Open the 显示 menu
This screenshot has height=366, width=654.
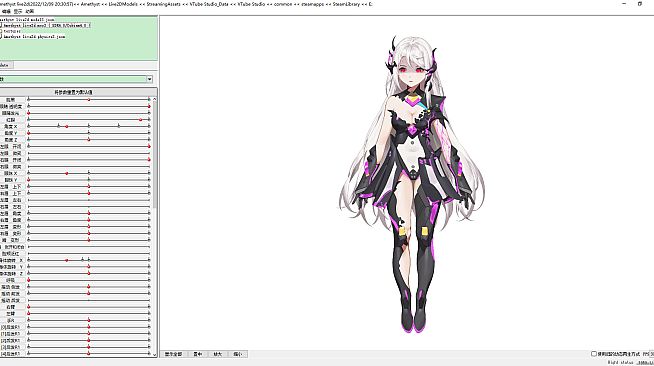point(18,11)
